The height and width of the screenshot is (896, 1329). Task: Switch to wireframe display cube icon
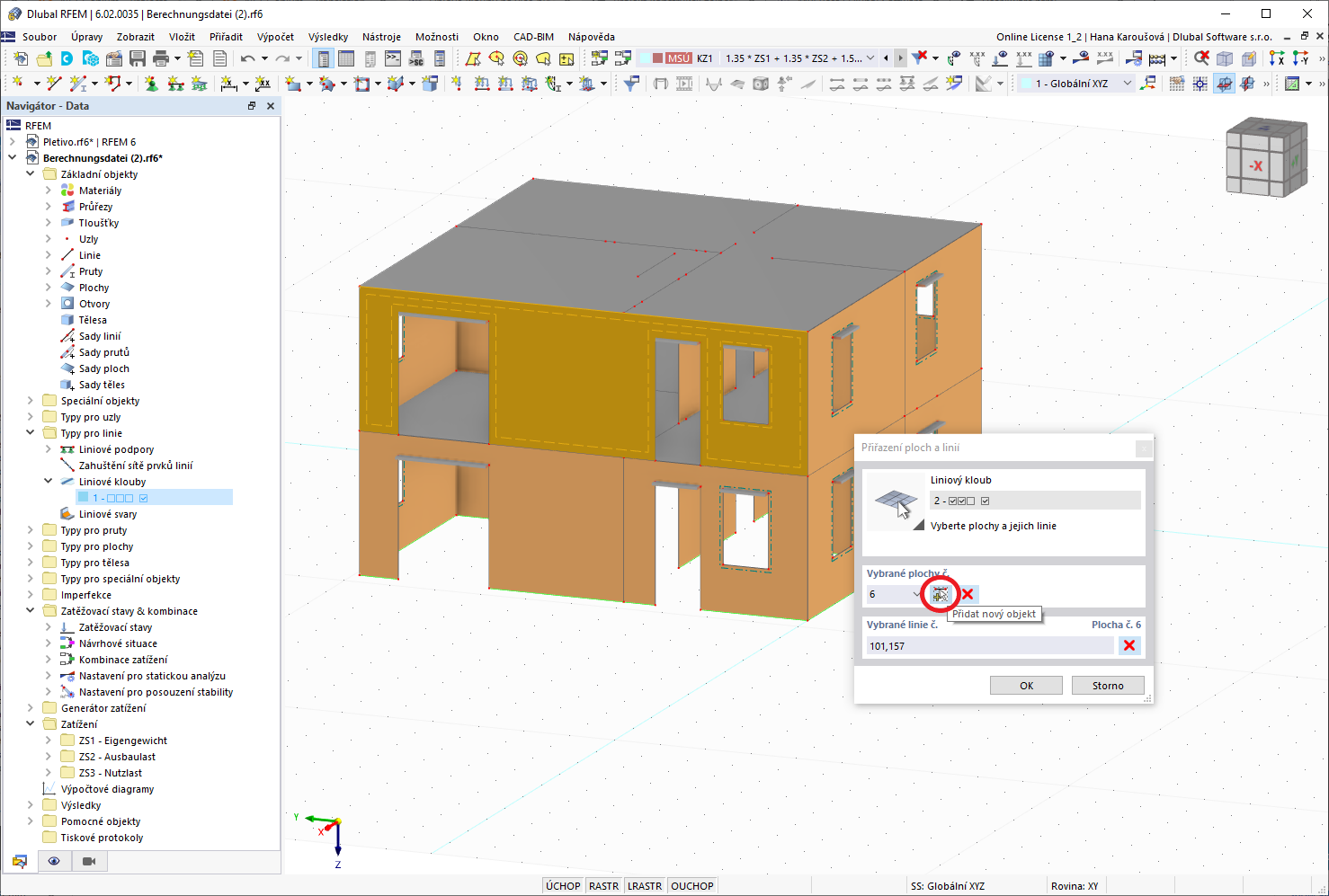(1225, 58)
